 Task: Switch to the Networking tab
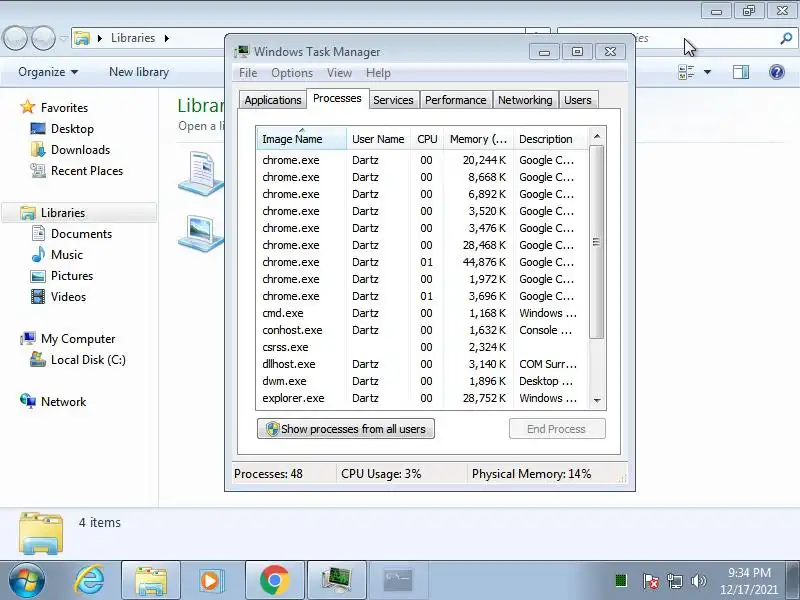click(x=525, y=100)
